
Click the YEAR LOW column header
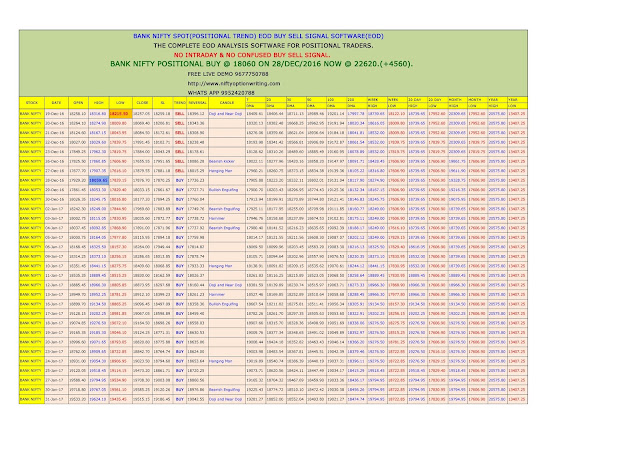click(517, 103)
